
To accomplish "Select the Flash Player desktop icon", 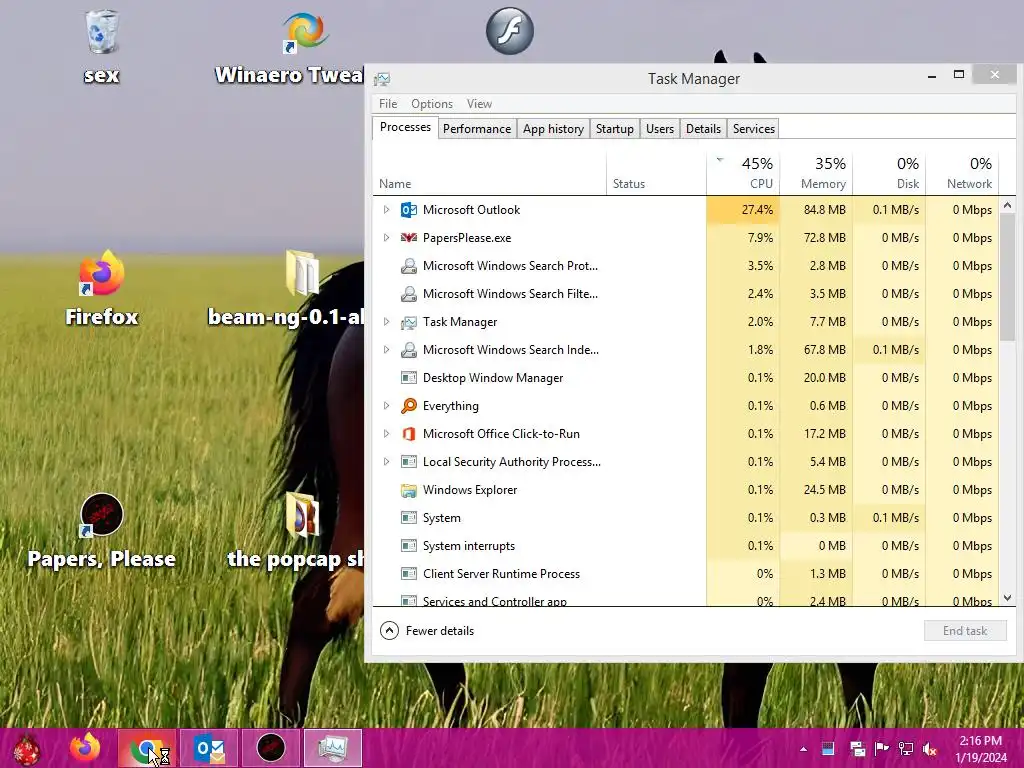I will [x=509, y=31].
